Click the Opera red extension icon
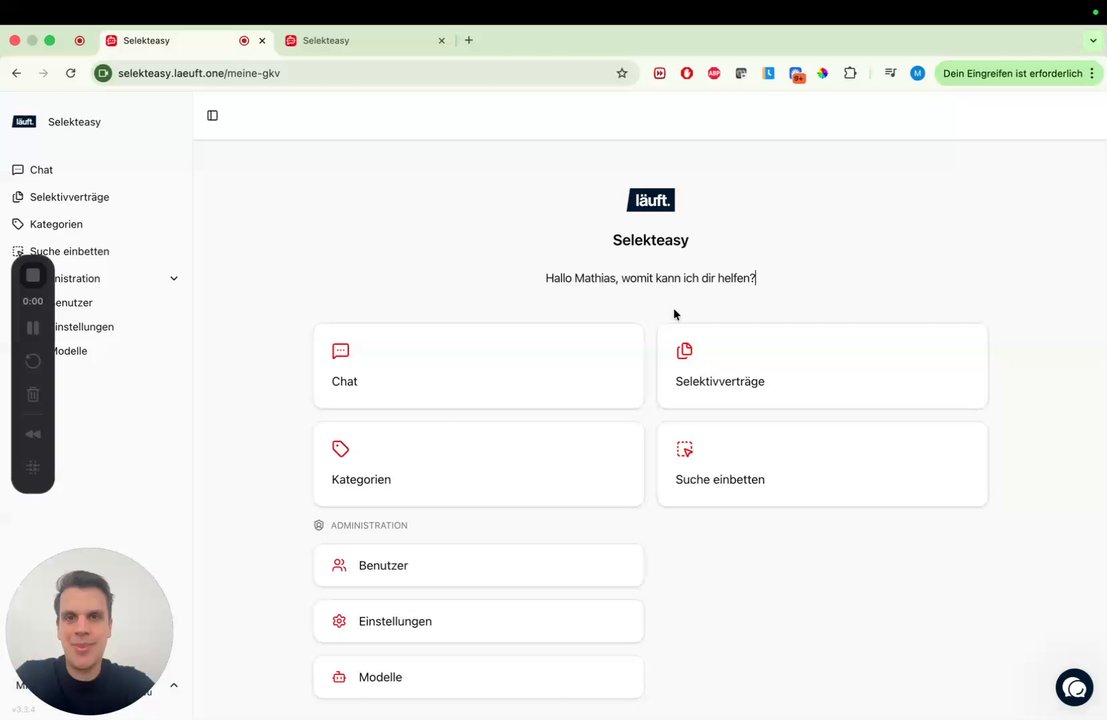The height and width of the screenshot is (720, 1107). coord(686,73)
